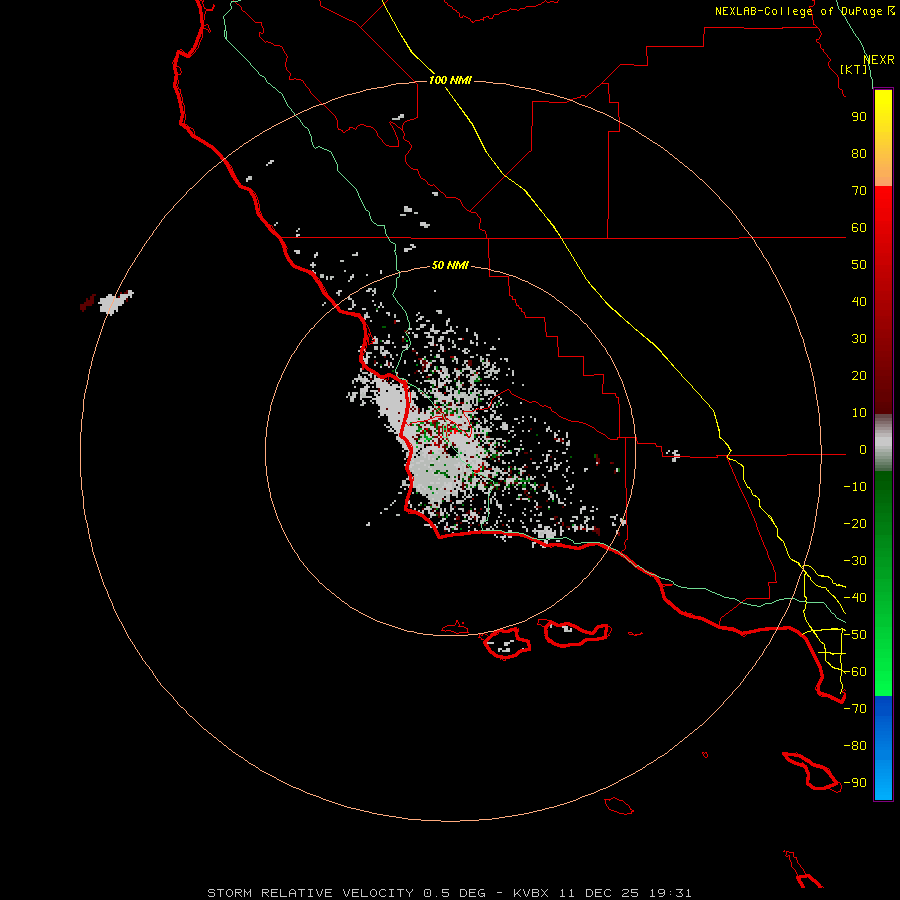The image size is (900, 900).
Task: Pick the bright green segment of the color bar
Action: pos(883,660)
